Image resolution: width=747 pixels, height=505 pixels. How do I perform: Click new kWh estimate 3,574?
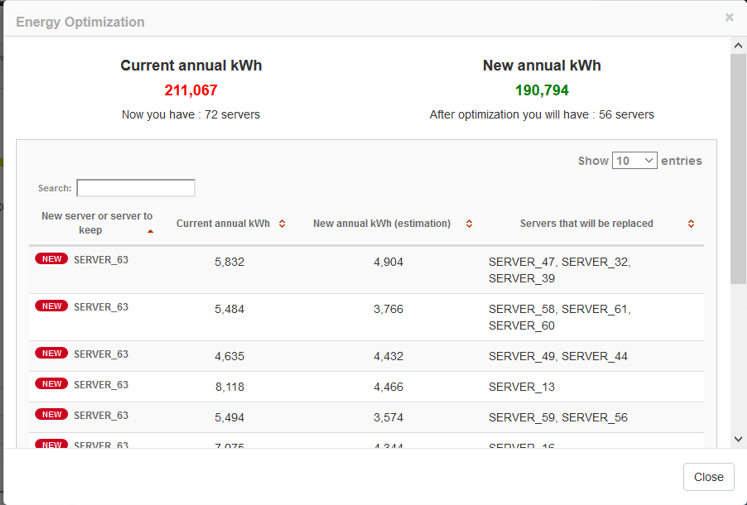(388, 417)
